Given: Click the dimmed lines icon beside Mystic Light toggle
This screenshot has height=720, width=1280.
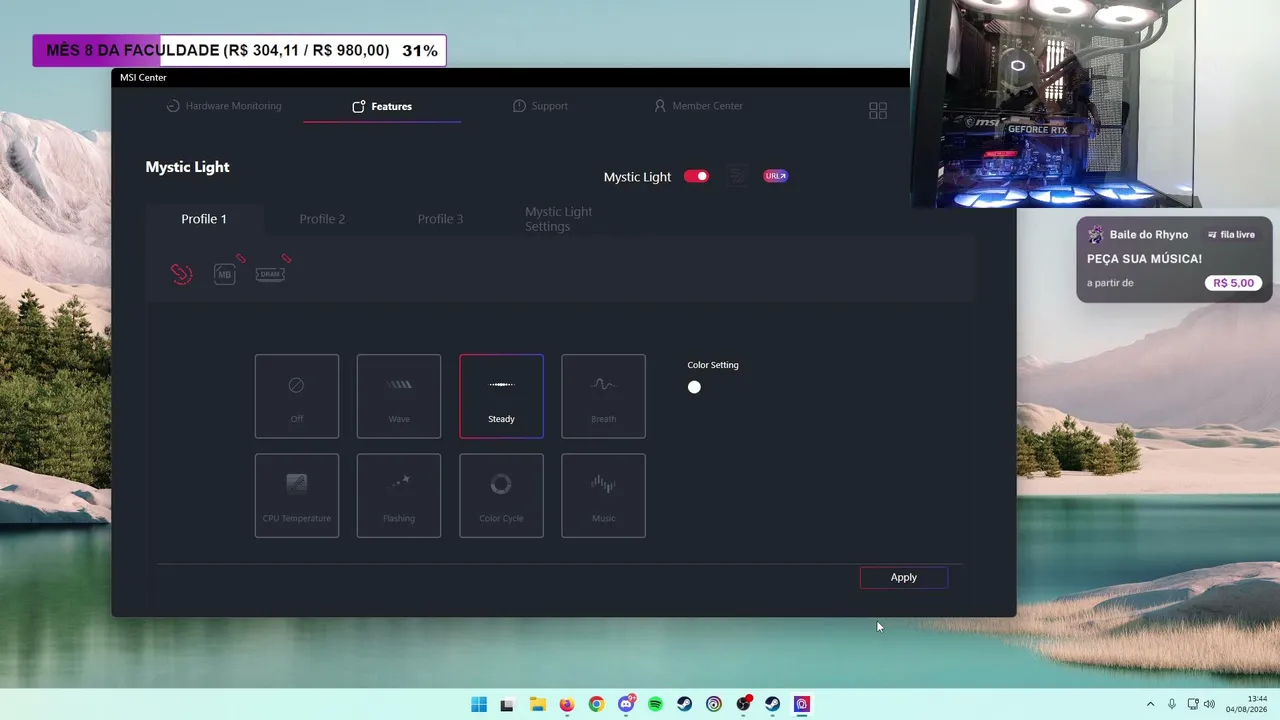Looking at the screenshot, I should 737,176.
